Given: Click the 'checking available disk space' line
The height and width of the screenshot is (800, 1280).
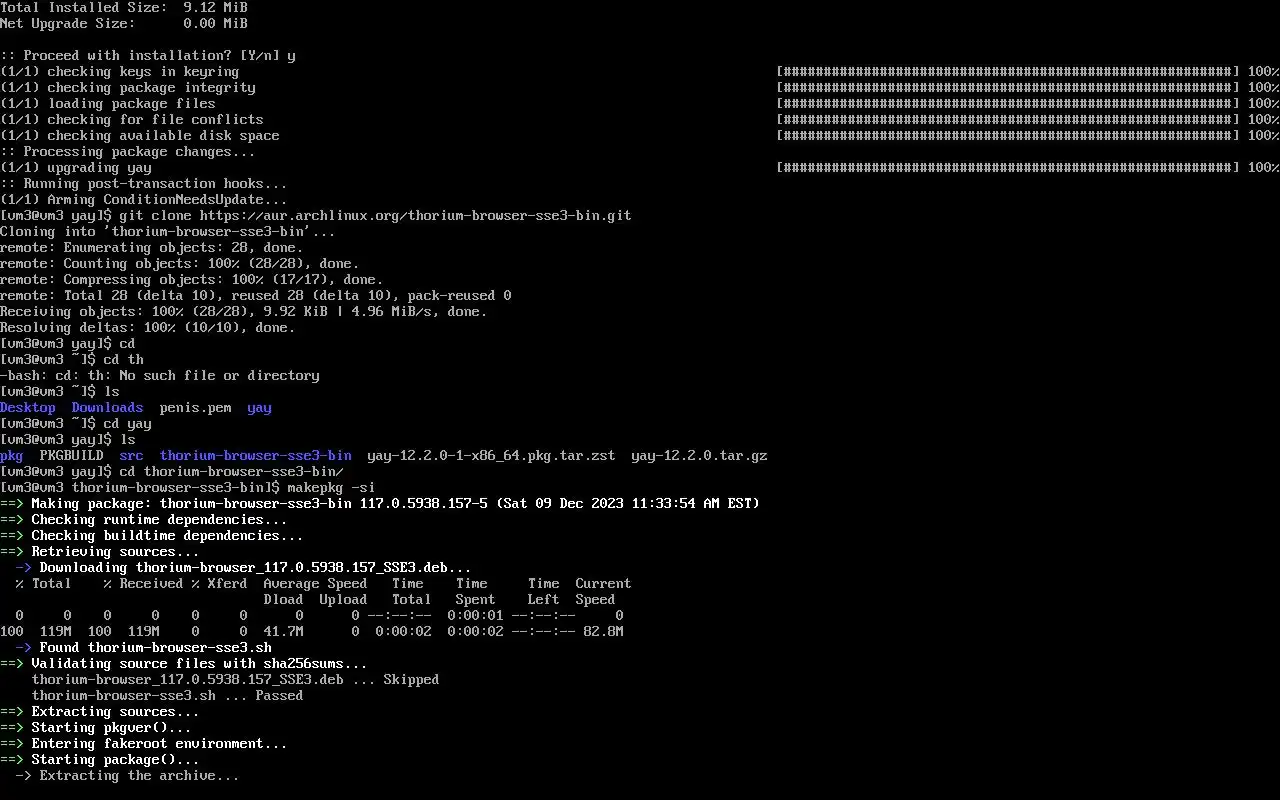Looking at the screenshot, I should click(x=140, y=135).
